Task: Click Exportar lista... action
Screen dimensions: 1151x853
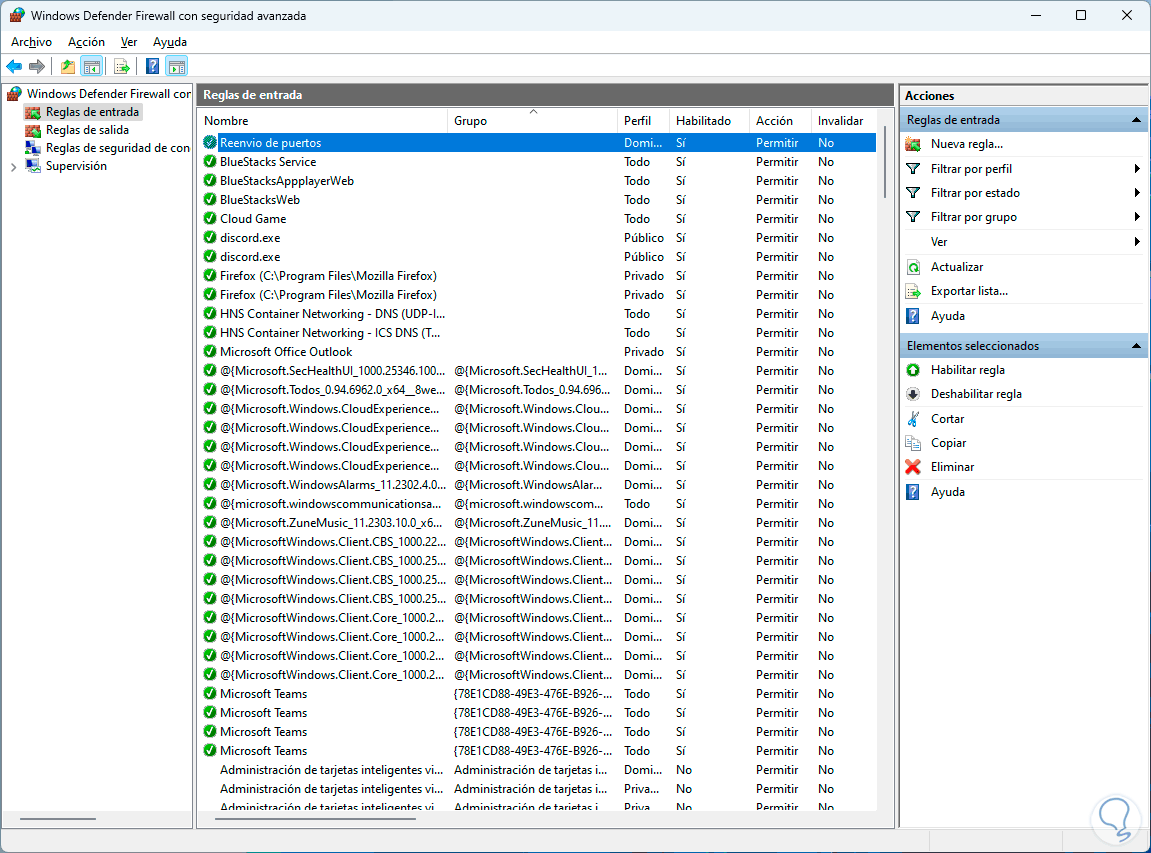Action: [969, 291]
